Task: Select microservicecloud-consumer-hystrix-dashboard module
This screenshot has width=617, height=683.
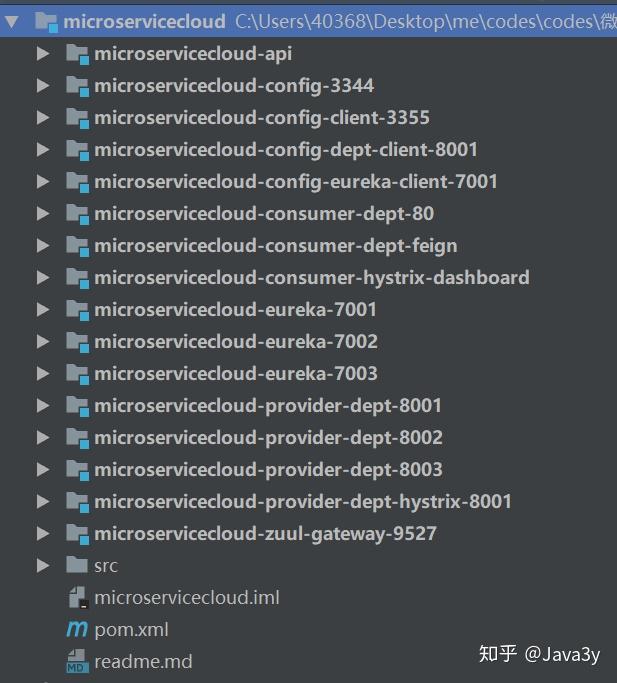Action: [312, 277]
